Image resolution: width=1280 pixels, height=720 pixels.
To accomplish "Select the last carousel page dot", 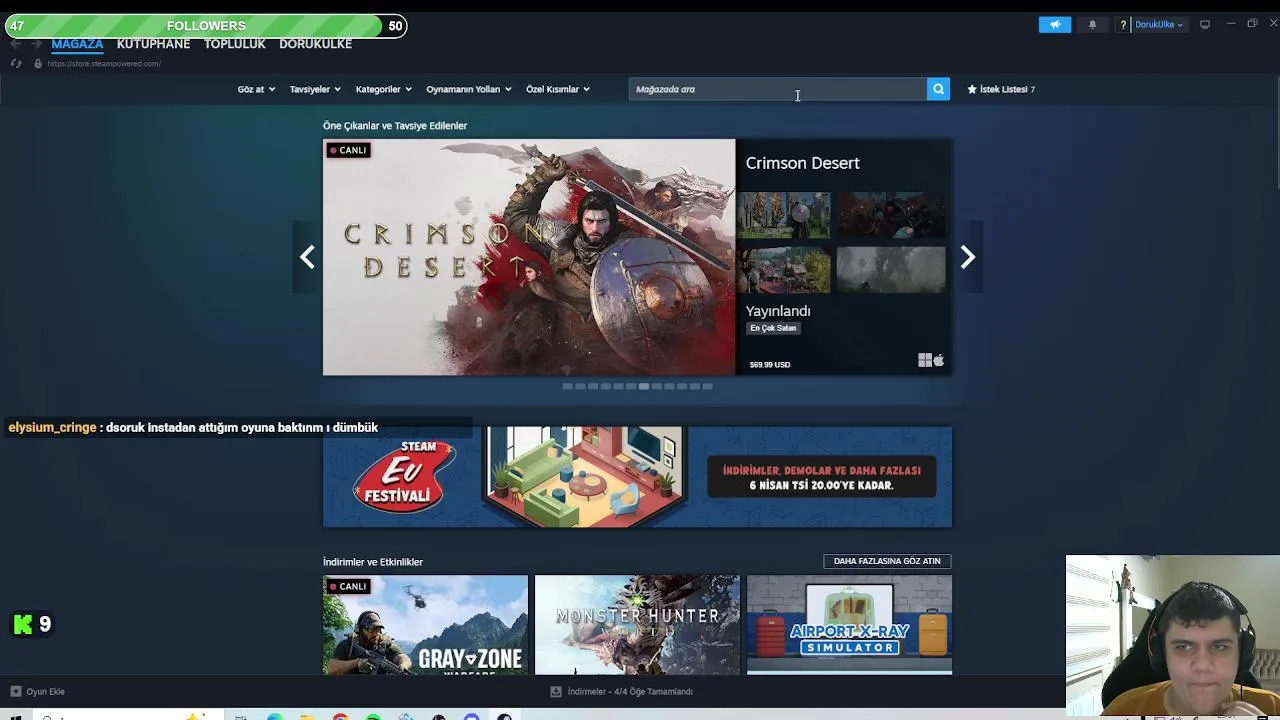I will coord(707,386).
